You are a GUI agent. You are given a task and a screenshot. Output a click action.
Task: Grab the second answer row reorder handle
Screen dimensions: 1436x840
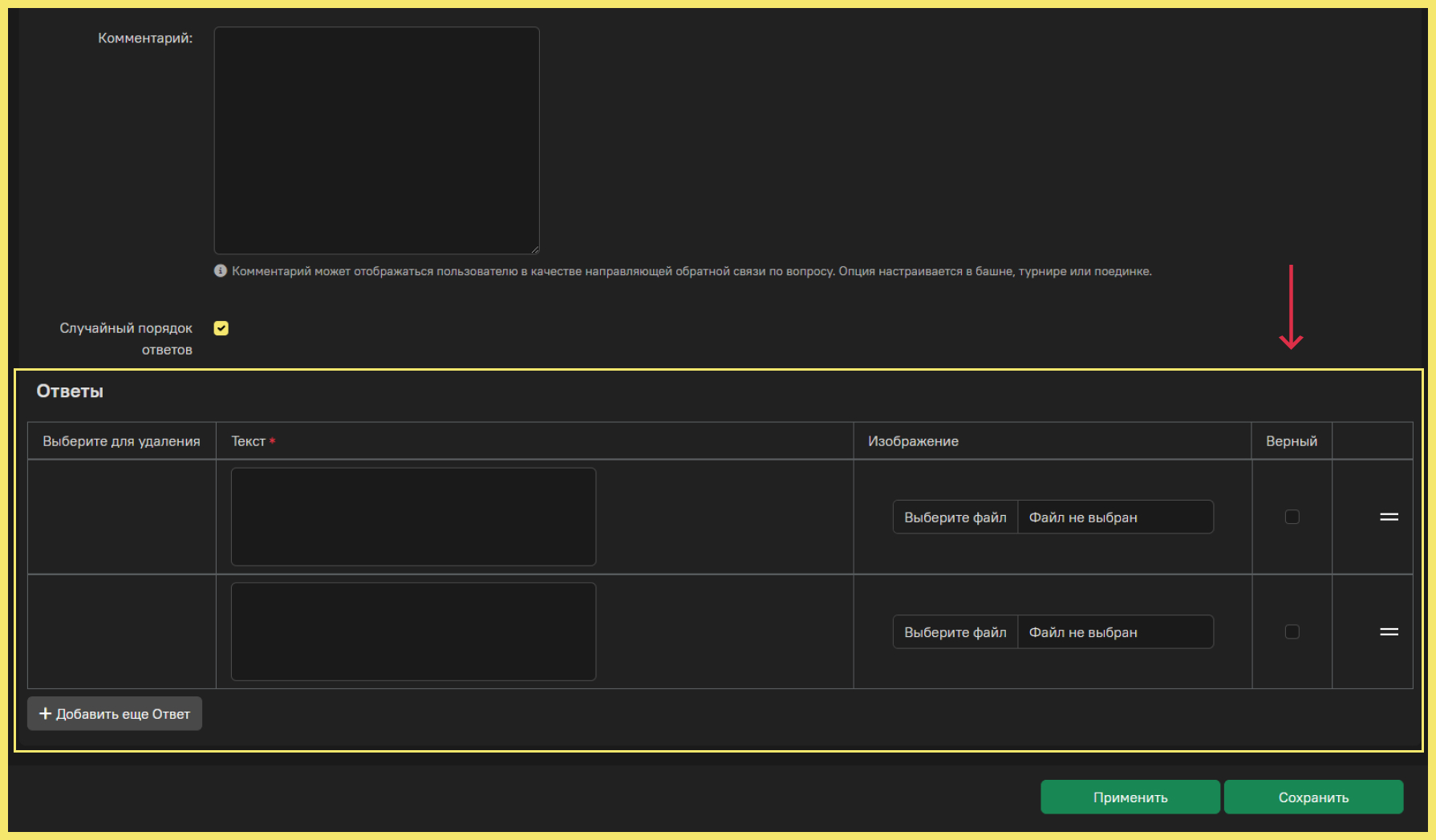point(1389,631)
